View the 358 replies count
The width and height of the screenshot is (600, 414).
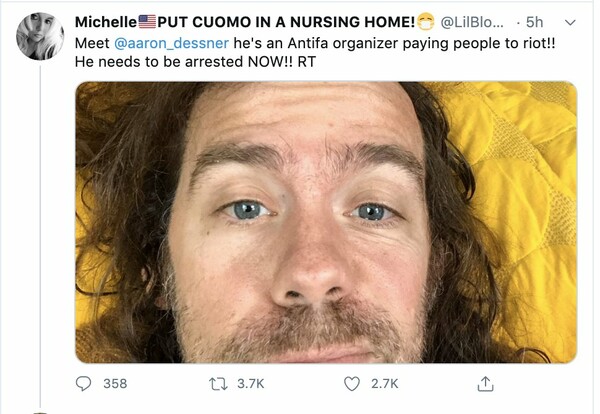click(x=115, y=384)
